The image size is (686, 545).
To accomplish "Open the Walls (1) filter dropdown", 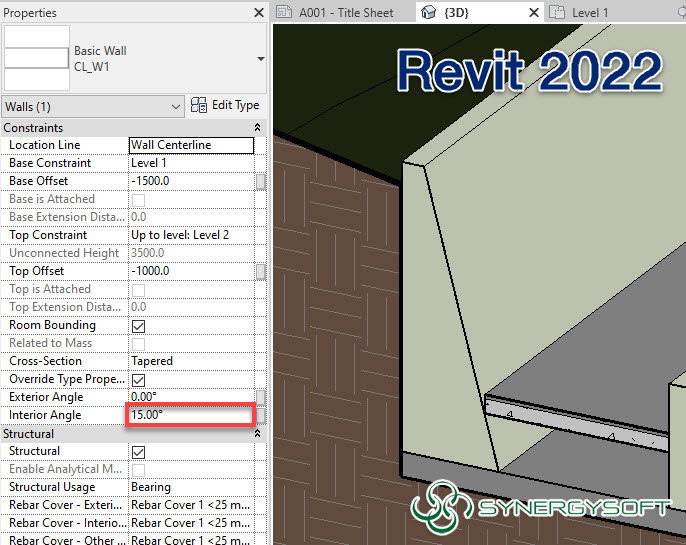I will tap(93, 107).
